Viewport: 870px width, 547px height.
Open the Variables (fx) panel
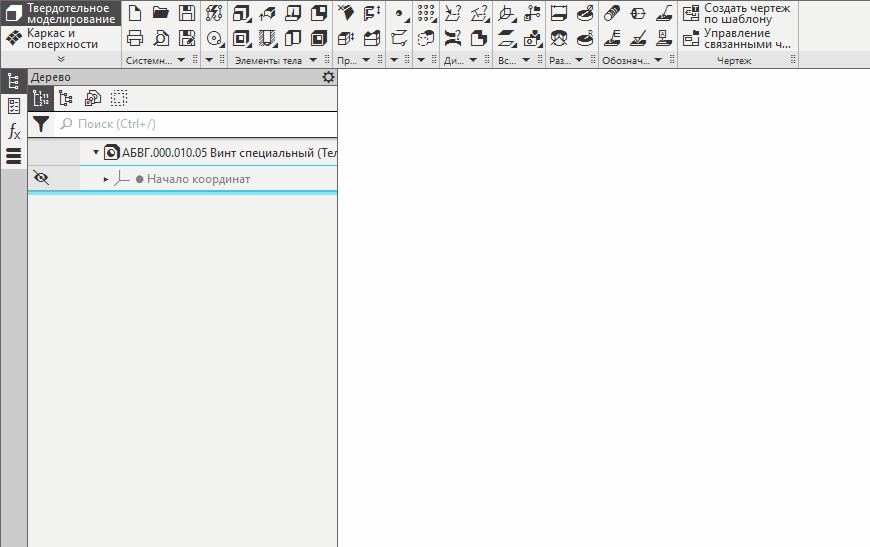[x=14, y=131]
